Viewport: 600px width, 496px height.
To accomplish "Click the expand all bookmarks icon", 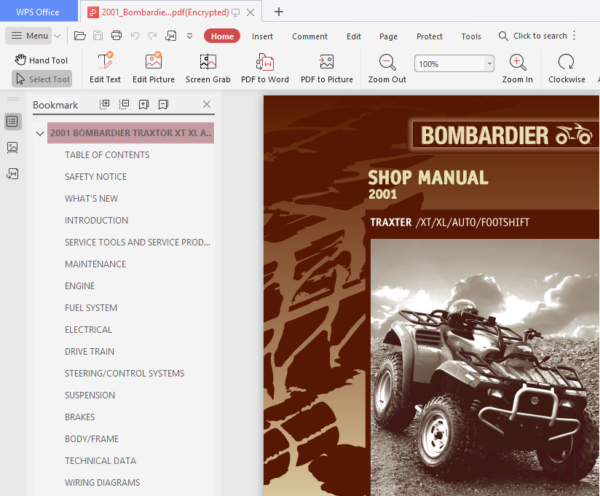I will pos(104,104).
